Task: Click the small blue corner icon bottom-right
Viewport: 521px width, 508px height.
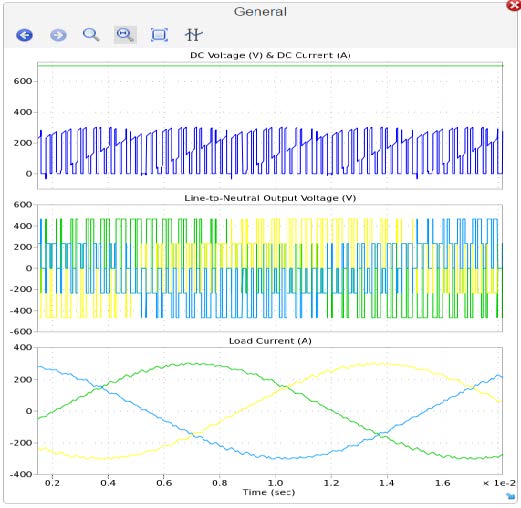Action: click(x=510, y=496)
